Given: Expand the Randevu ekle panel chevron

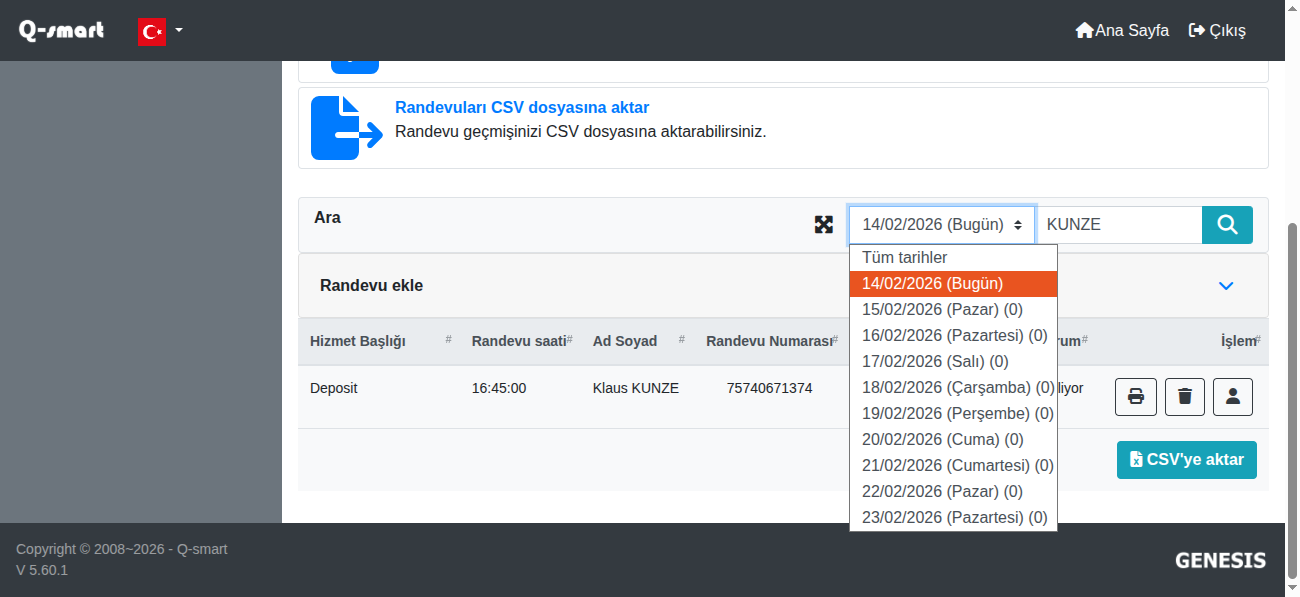Looking at the screenshot, I should coord(1226,286).
